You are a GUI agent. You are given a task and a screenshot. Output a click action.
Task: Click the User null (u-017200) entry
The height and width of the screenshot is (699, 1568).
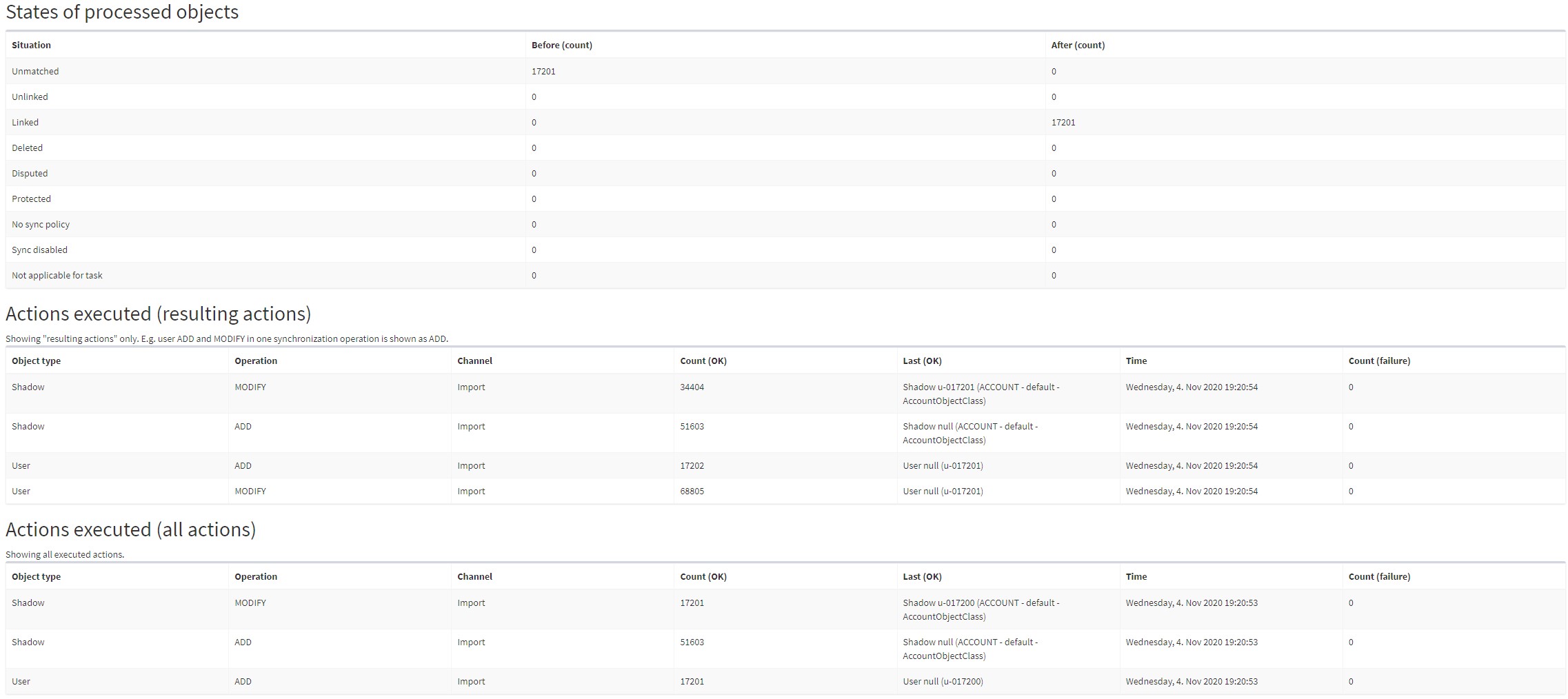tap(943, 682)
